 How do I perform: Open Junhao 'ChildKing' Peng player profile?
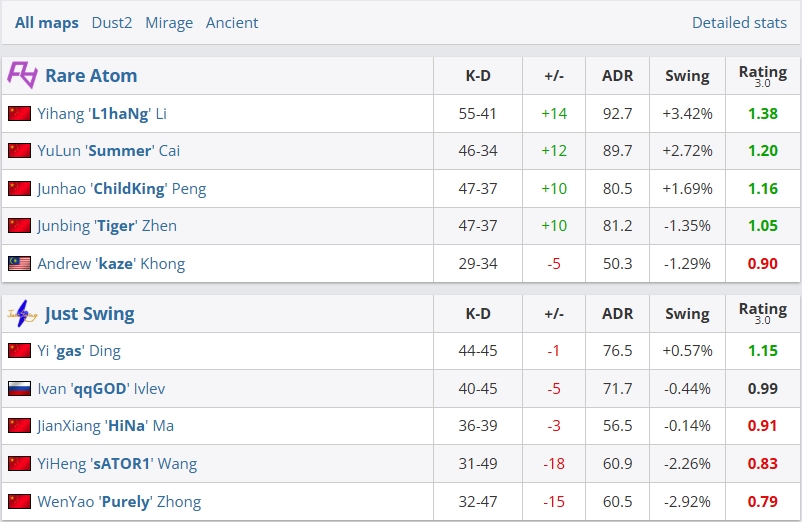[x=122, y=189]
